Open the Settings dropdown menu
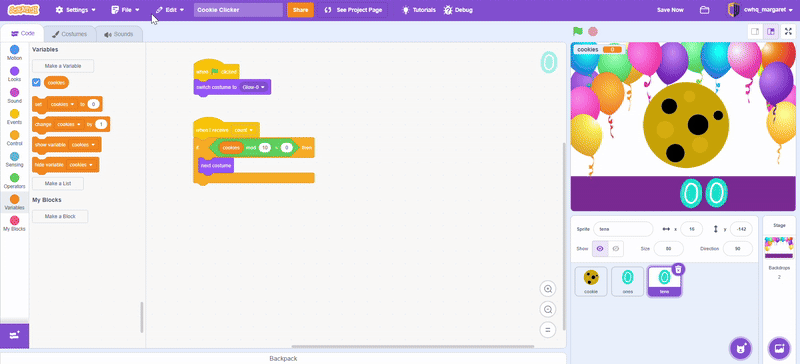Screen dimensions: 800x364 [76, 10]
